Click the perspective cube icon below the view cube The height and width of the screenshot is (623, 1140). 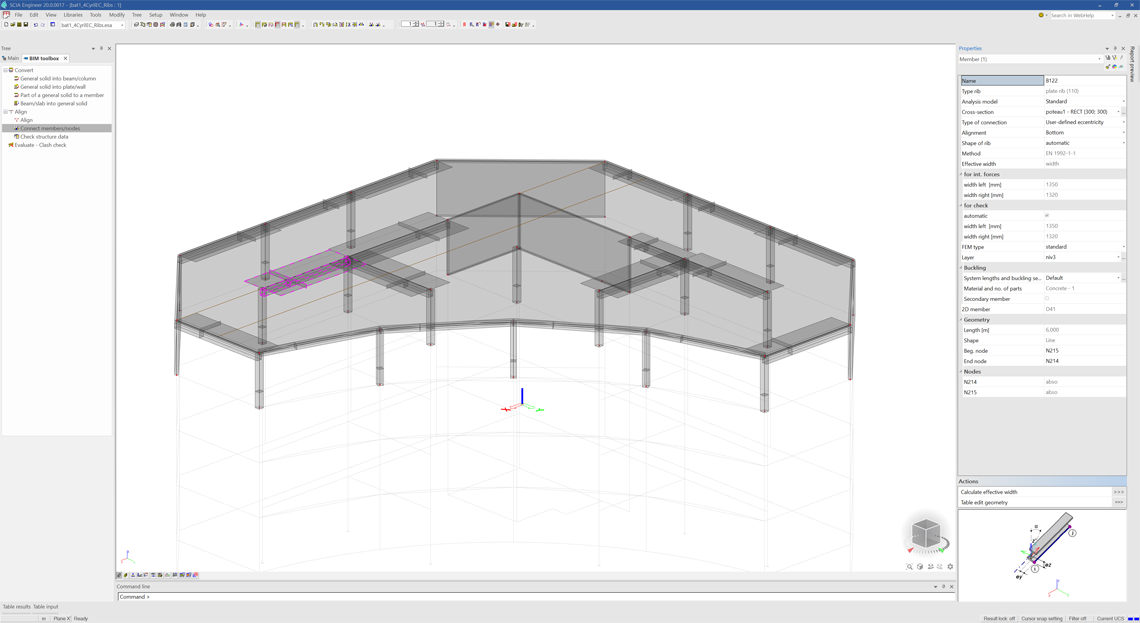point(920,566)
